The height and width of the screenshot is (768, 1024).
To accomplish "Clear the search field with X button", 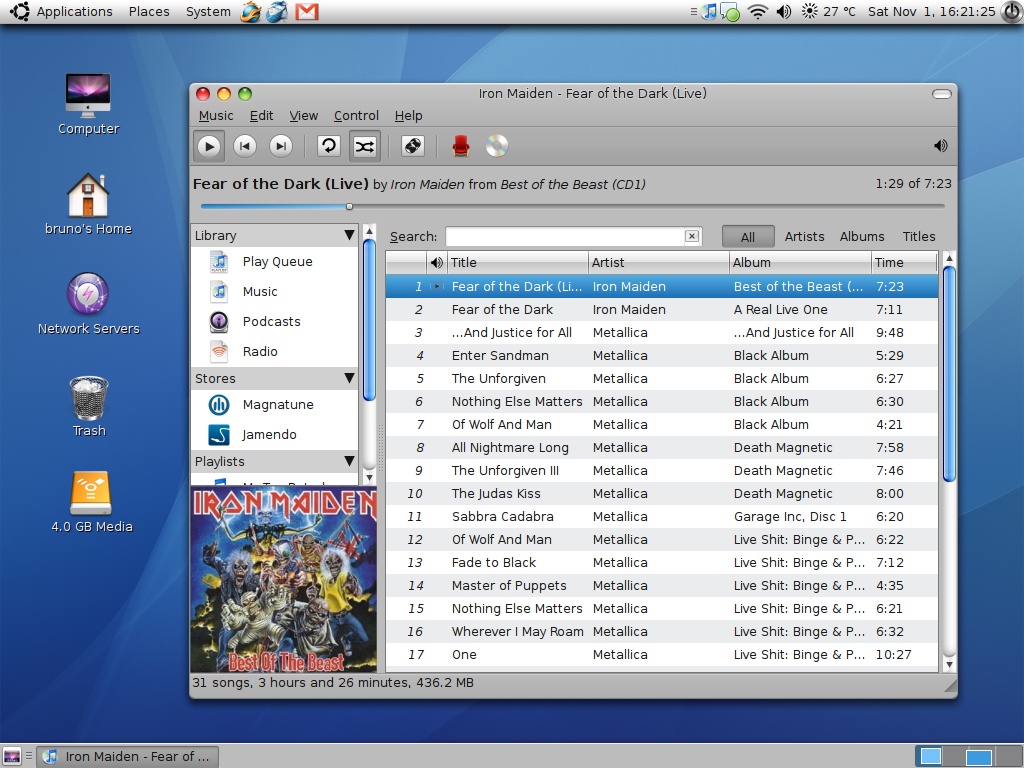I will (x=692, y=236).
